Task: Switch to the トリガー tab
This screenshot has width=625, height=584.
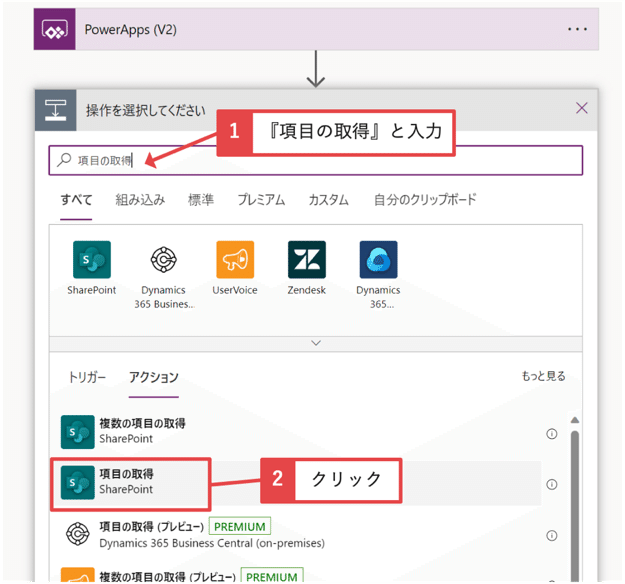Action: 87,377
